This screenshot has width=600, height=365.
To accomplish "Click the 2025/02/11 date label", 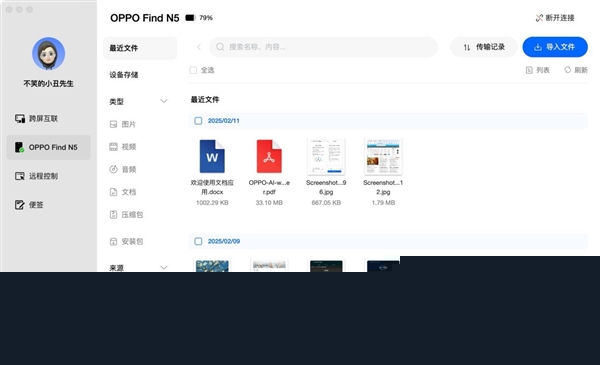I will [x=223, y=121].
